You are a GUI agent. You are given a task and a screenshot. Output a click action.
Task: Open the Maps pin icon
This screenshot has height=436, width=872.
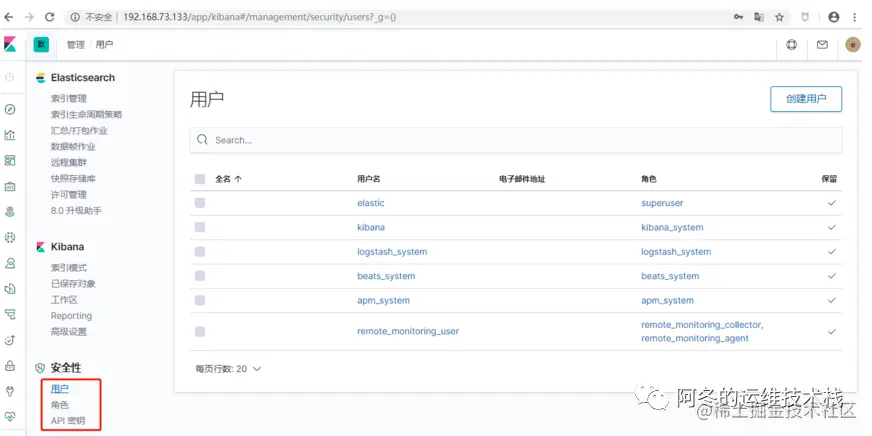point(9,212)
